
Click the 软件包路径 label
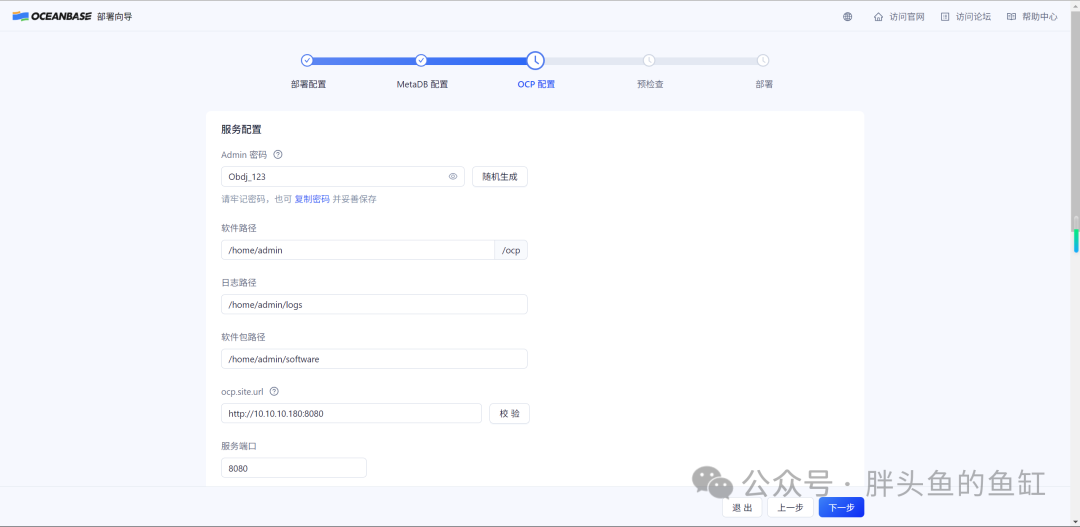pyautogui.click(x=243, y=337)
